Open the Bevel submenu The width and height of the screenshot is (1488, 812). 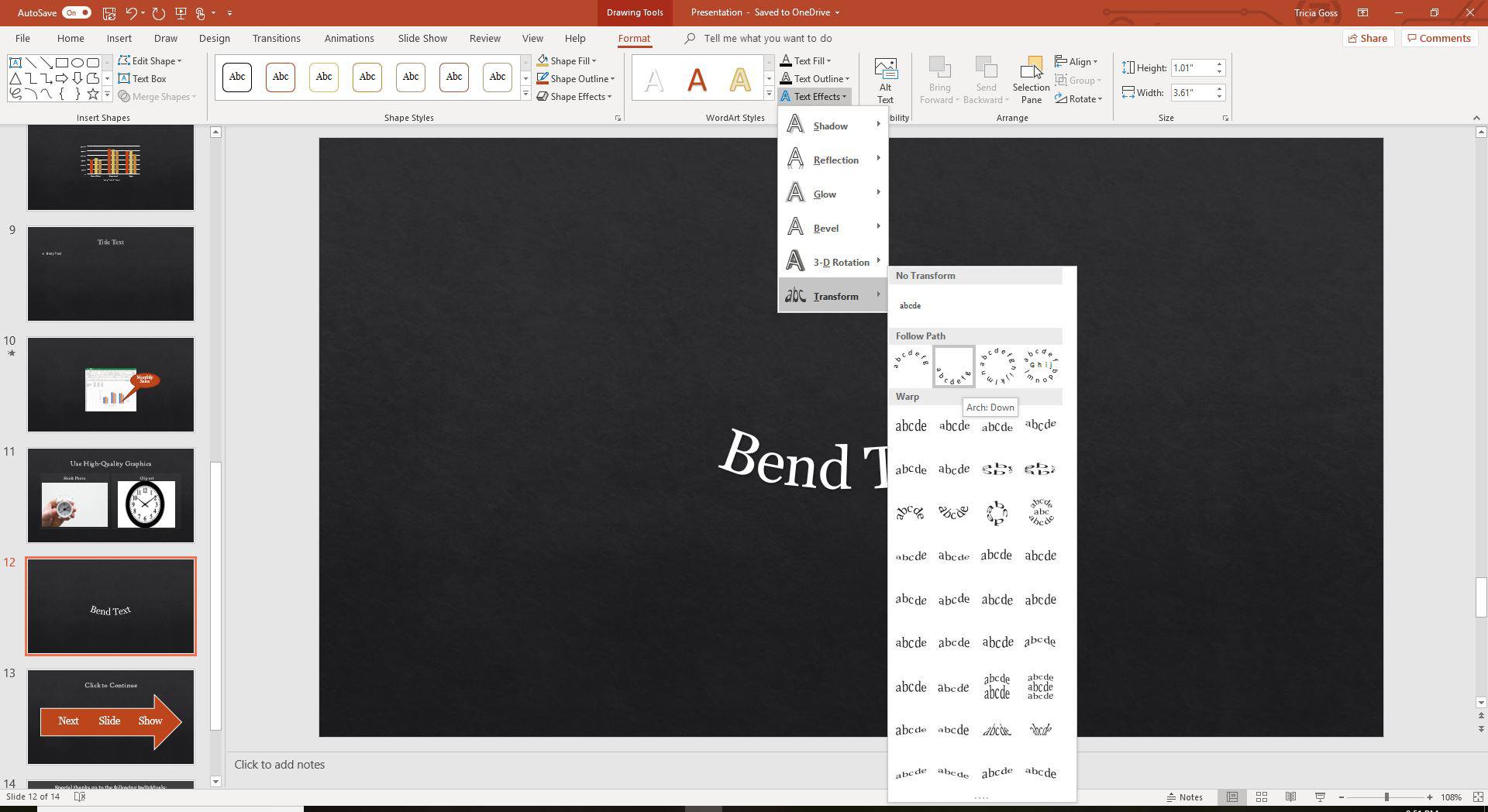832,228
